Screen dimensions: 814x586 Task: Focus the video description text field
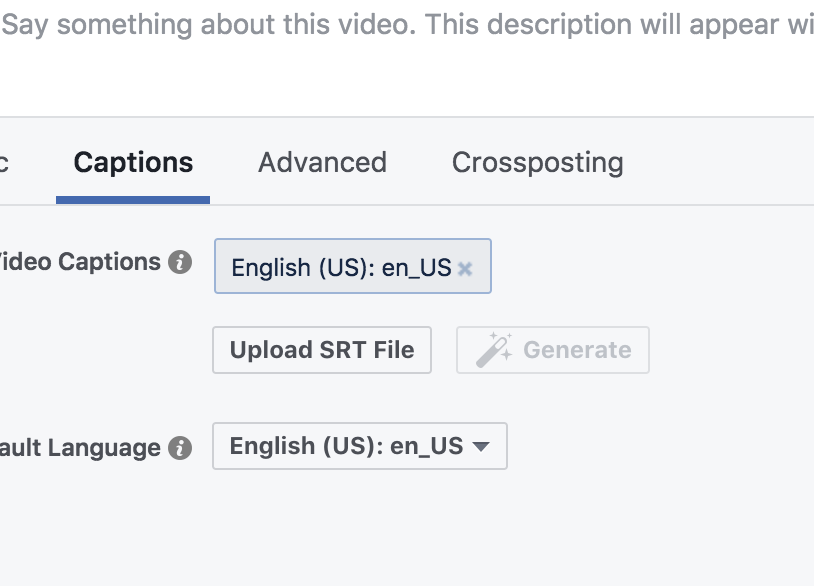pyautogui.click(x=407, y=57)
